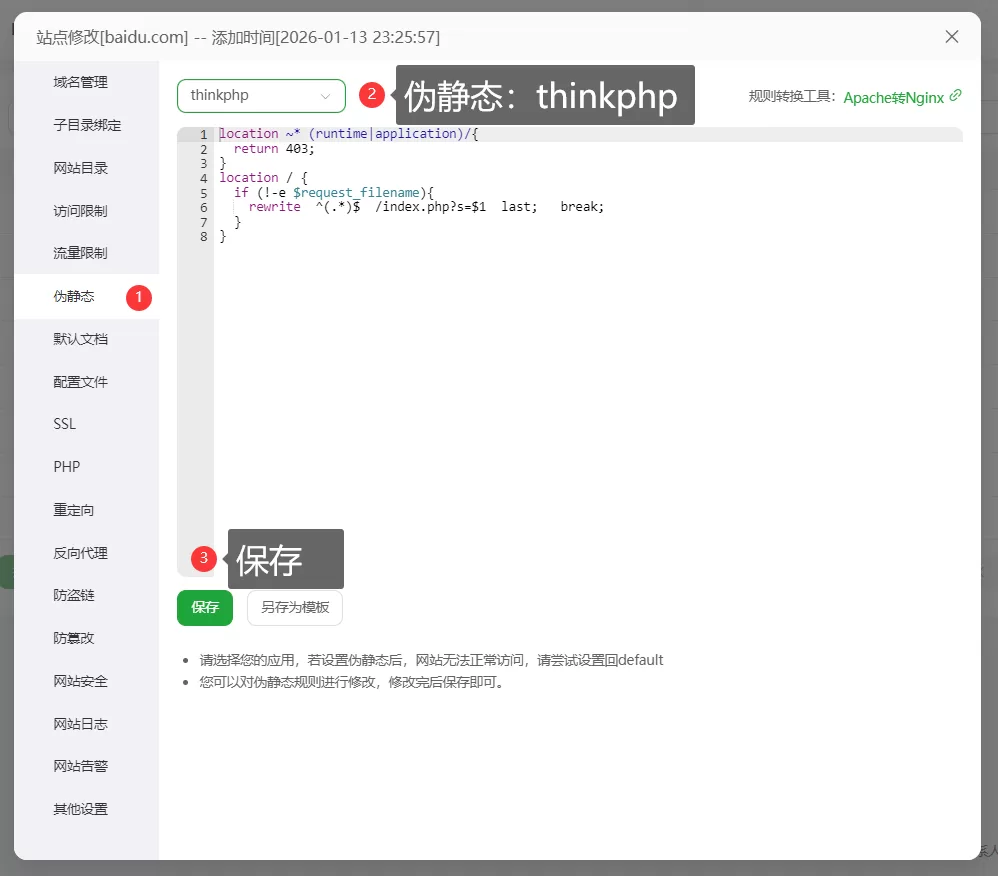
Task: Click the 保存 save button
Action: point(204,607)
